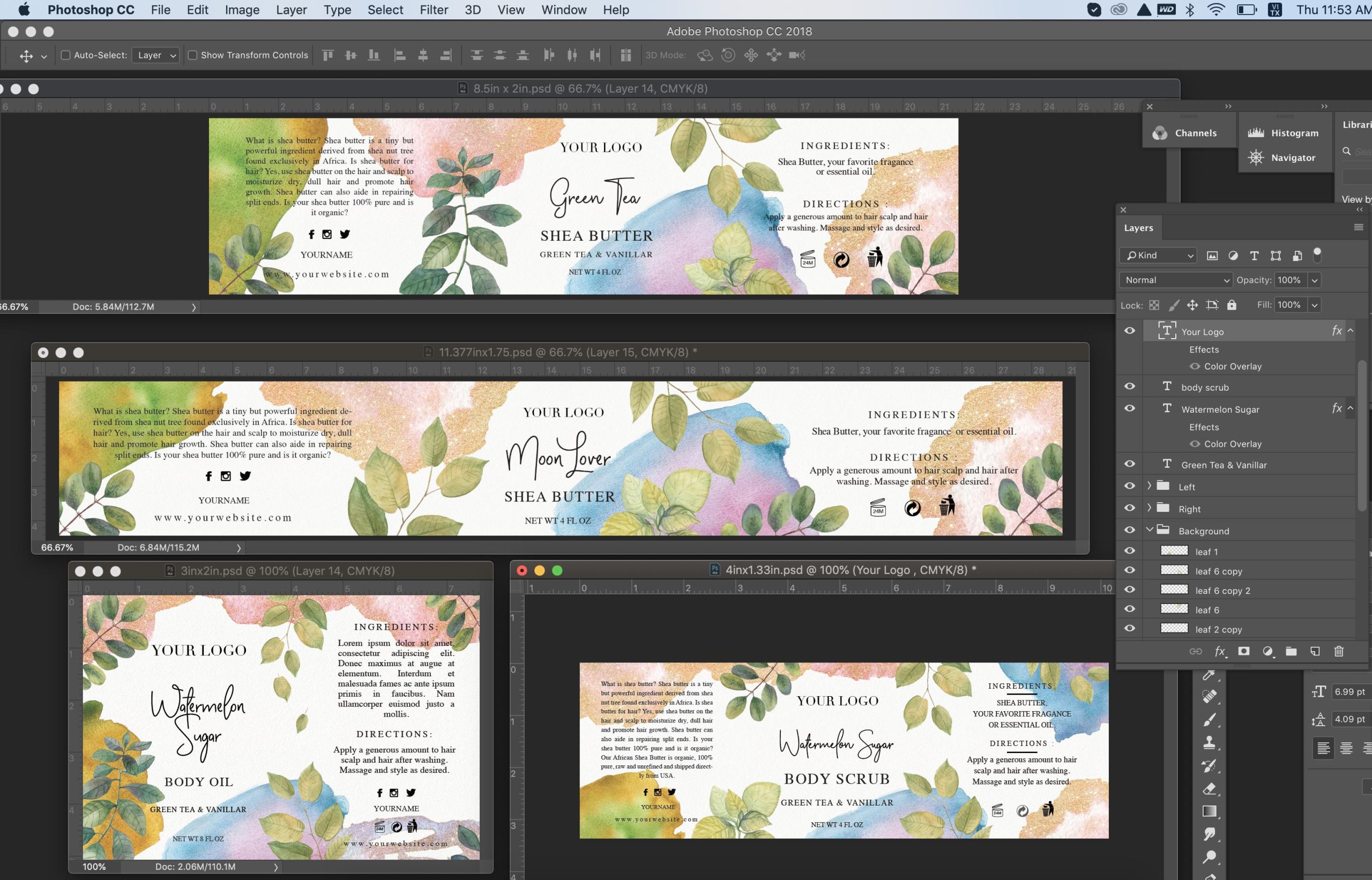Click the Create new layer icon
The height and width of the screenshot is (880, 1372).
pyautogui.click(x=1315, y=652)
